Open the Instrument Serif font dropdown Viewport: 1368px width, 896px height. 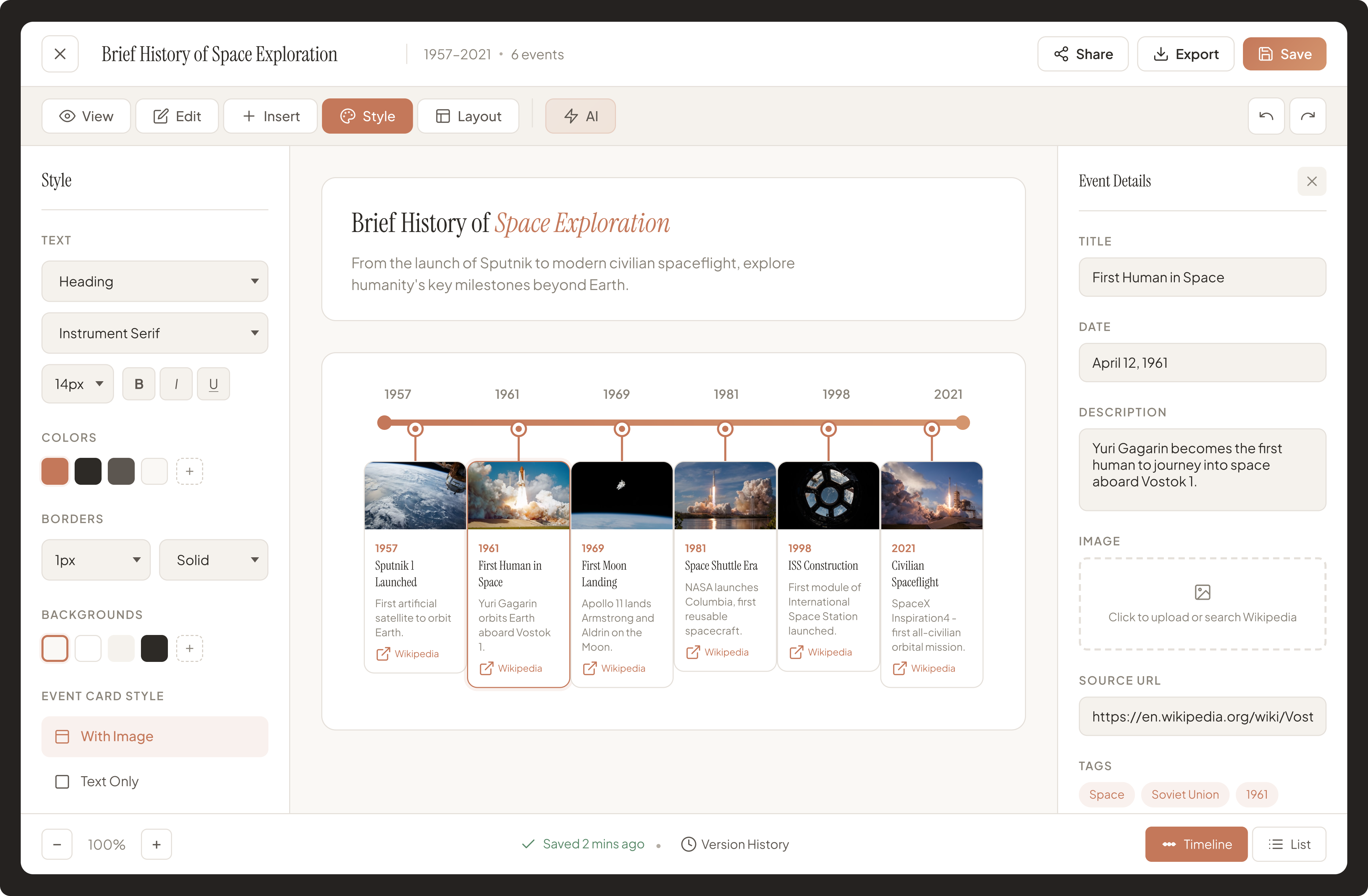point(154,333)
